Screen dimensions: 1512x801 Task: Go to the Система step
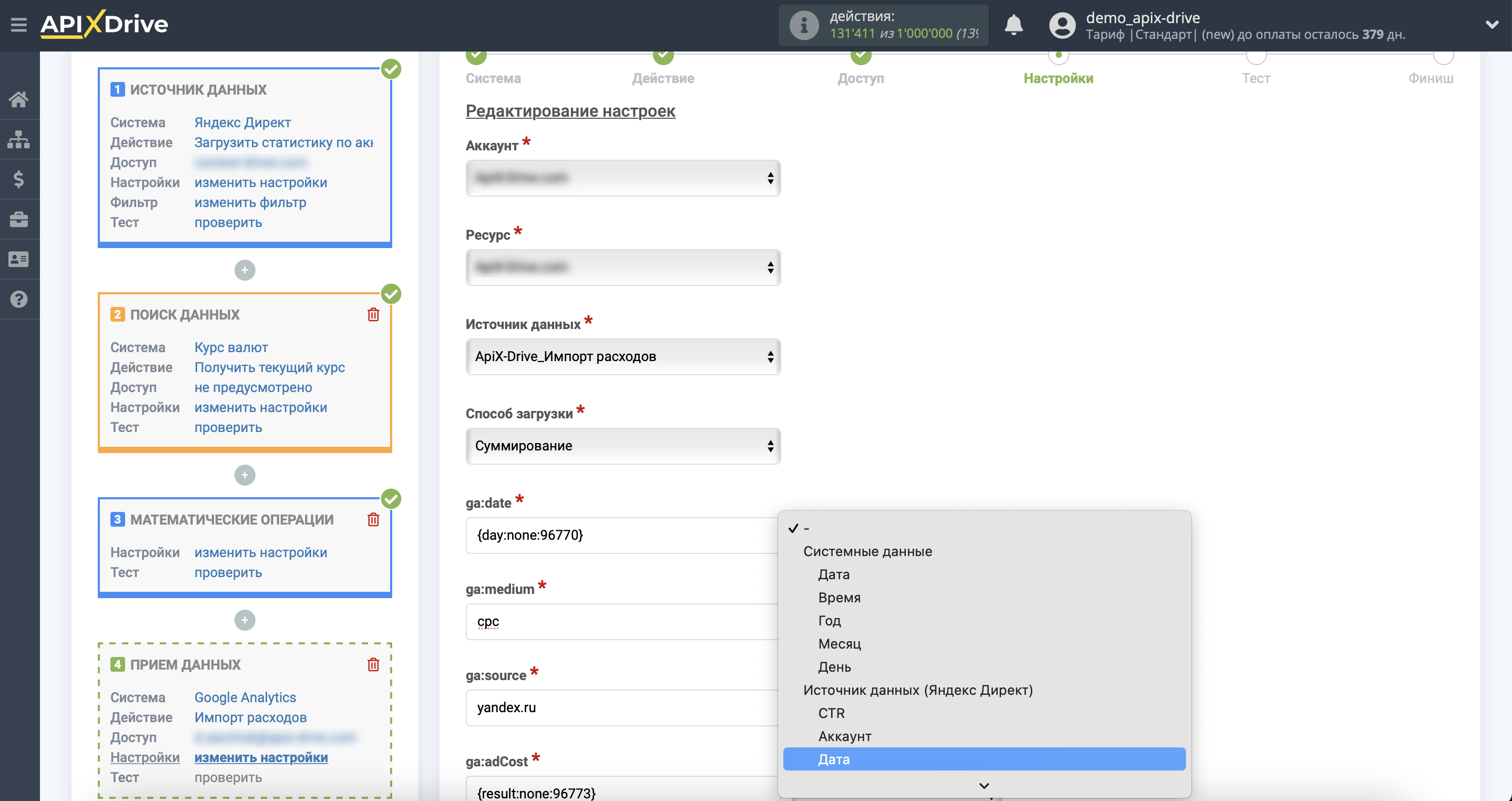coord(493,78)
